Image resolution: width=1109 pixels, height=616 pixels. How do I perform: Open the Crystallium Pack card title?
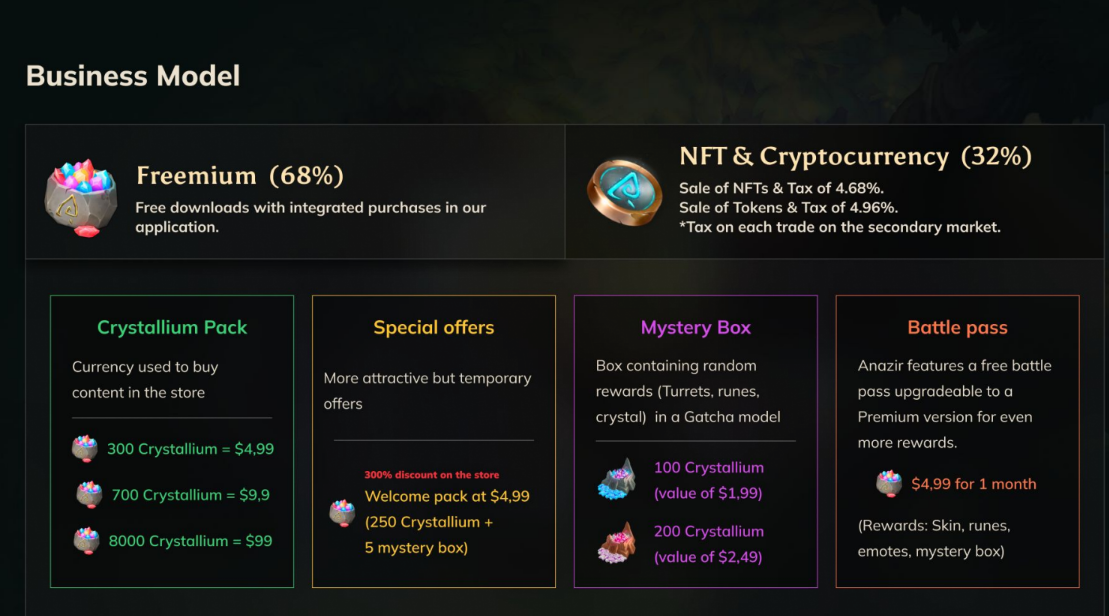point(172,327)
